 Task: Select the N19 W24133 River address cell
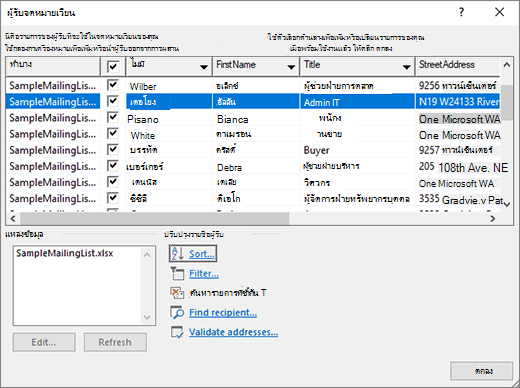tap(459, 101)
